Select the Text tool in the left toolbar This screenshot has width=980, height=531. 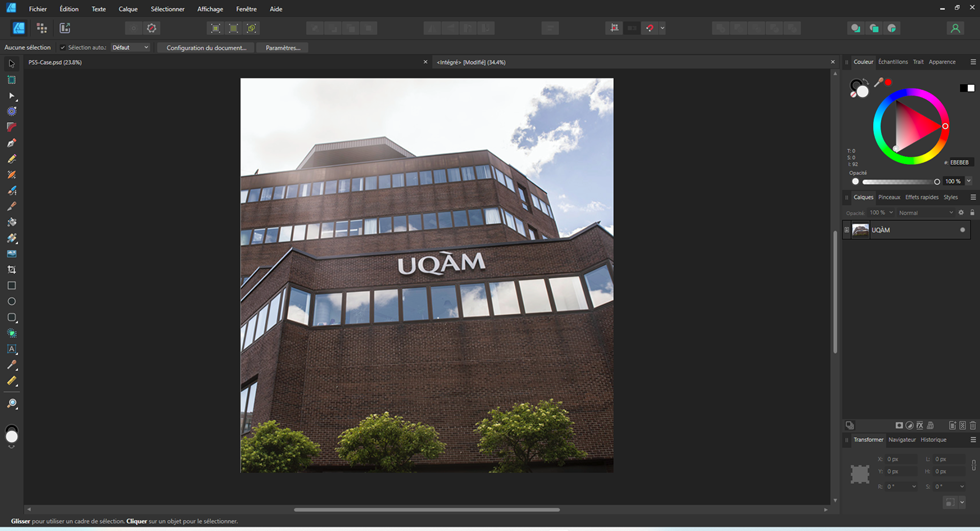12,349
